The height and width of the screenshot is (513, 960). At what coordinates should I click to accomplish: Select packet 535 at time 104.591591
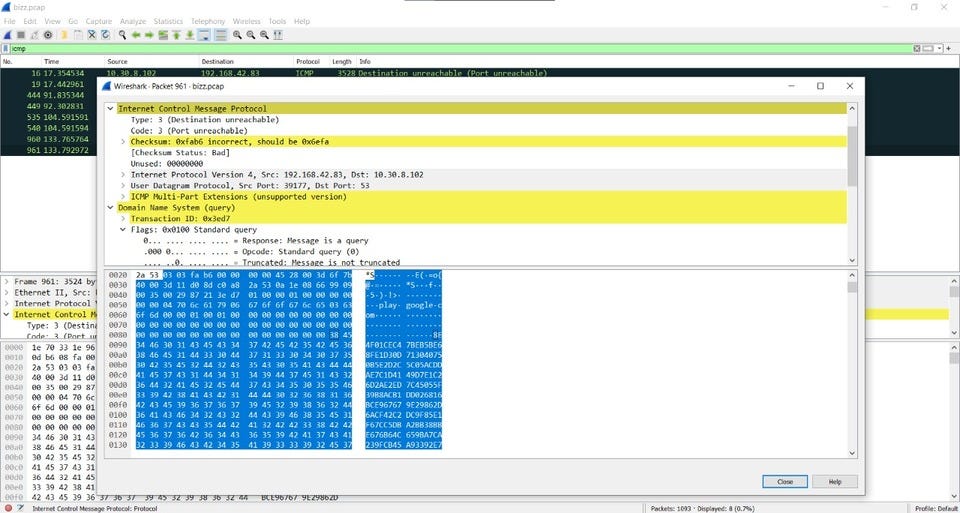48,117
